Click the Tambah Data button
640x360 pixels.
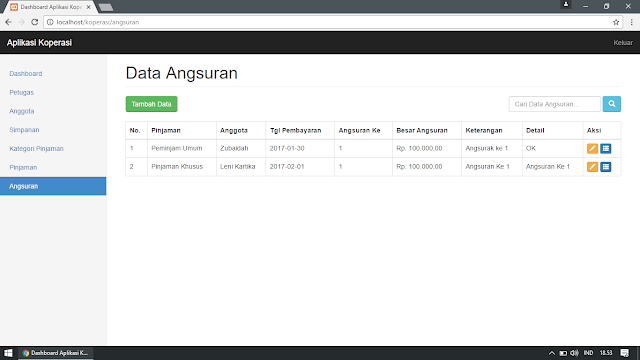[x=151, y=104]
